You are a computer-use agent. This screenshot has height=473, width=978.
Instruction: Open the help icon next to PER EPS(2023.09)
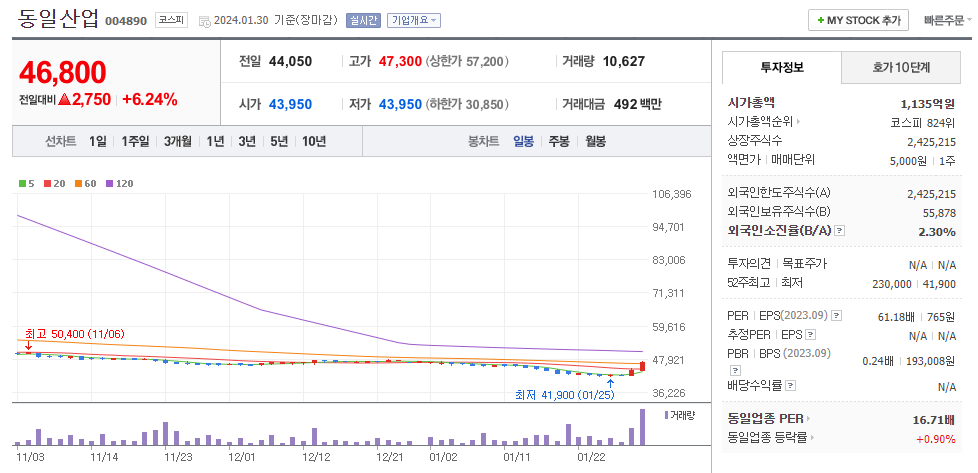[x=837, y=316]
